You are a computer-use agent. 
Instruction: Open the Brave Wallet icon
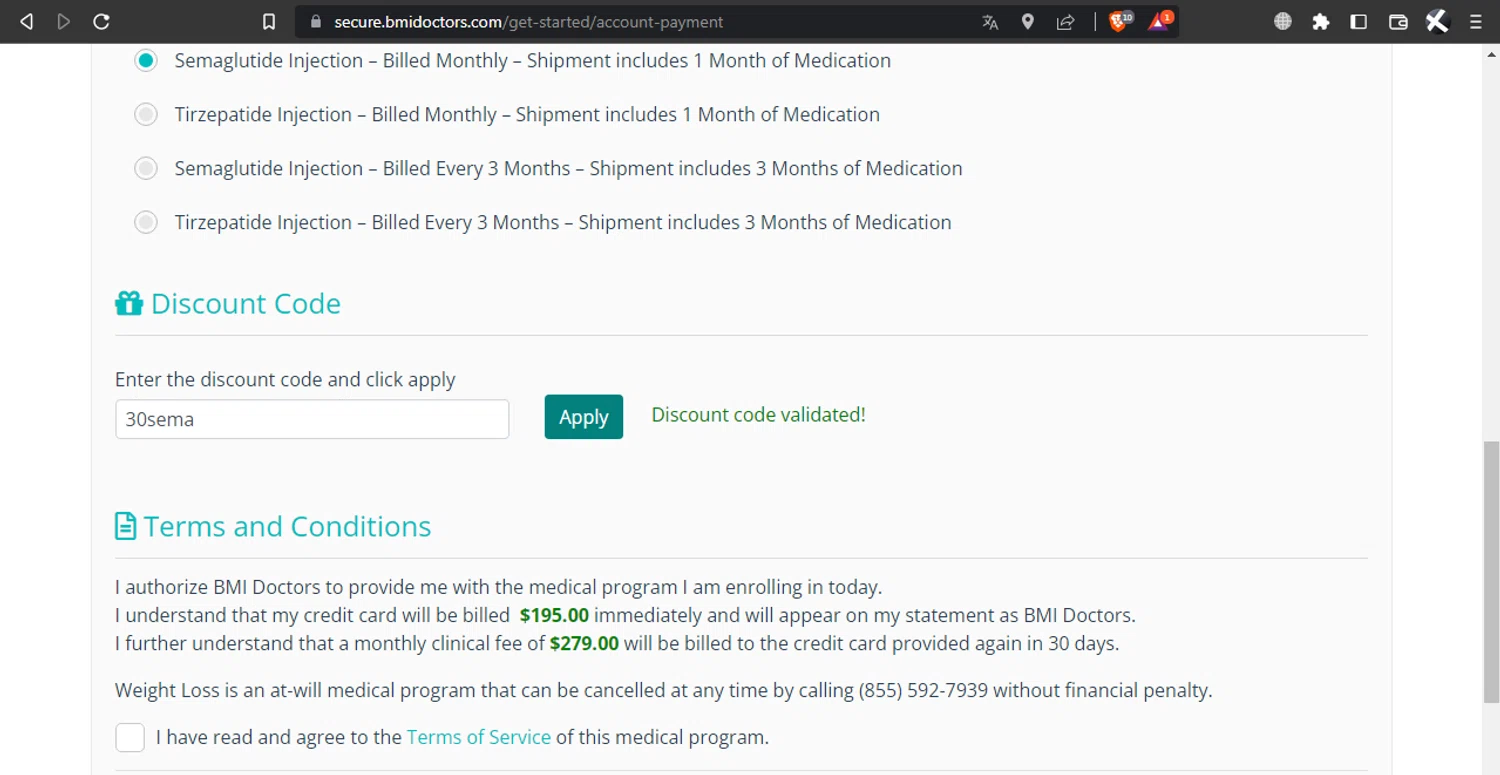tap(1399, 22)
